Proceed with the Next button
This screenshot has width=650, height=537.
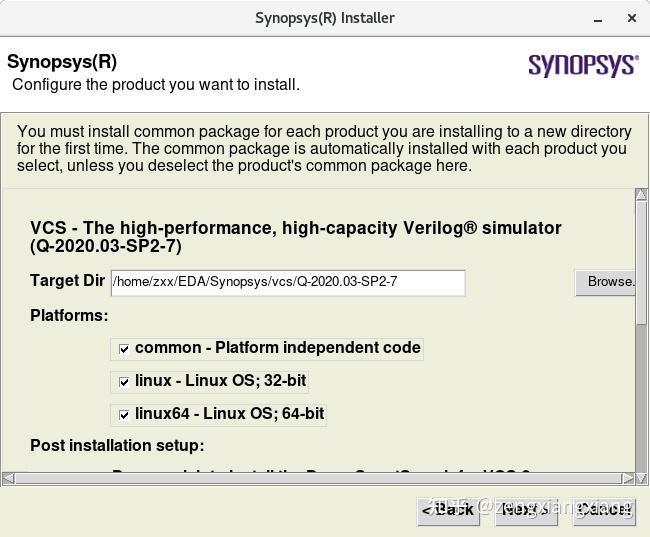click(x=524, y=510)
